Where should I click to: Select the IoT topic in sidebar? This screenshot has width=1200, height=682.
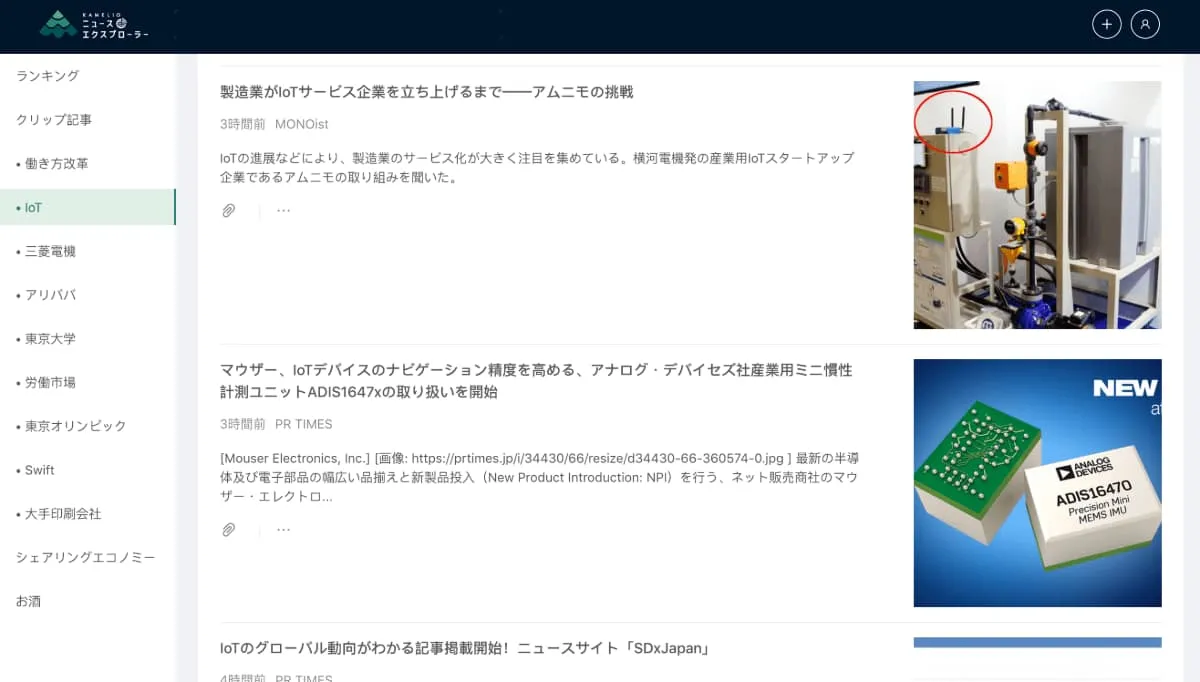(88, 208)
